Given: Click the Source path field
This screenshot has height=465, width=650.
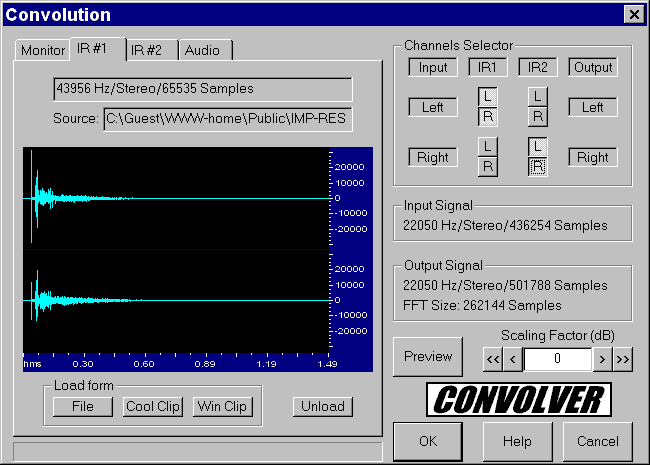Looking at the screenshot, I should click(x=228, y=119).
